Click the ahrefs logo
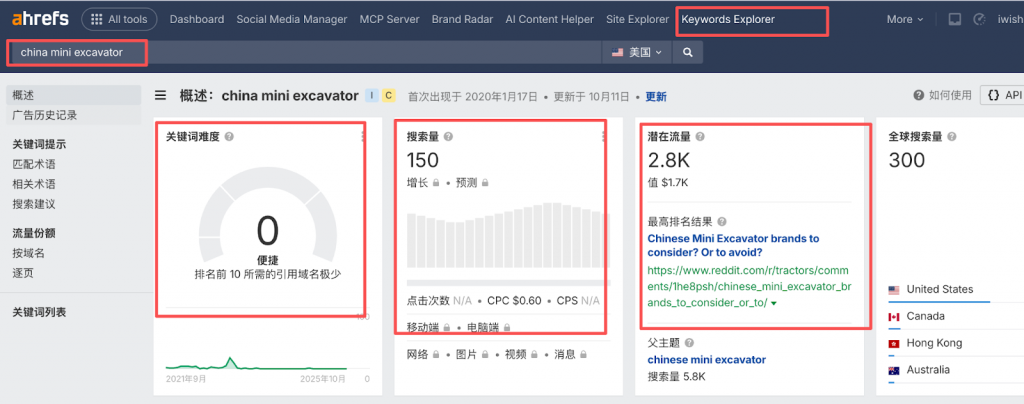 click(x=39, y=19)
